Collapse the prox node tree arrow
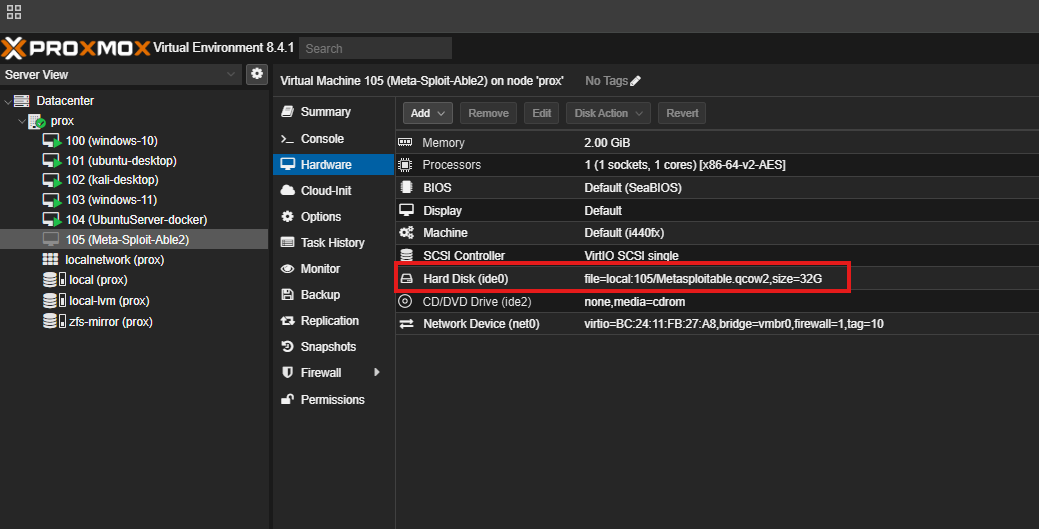 tap(22, 121)
